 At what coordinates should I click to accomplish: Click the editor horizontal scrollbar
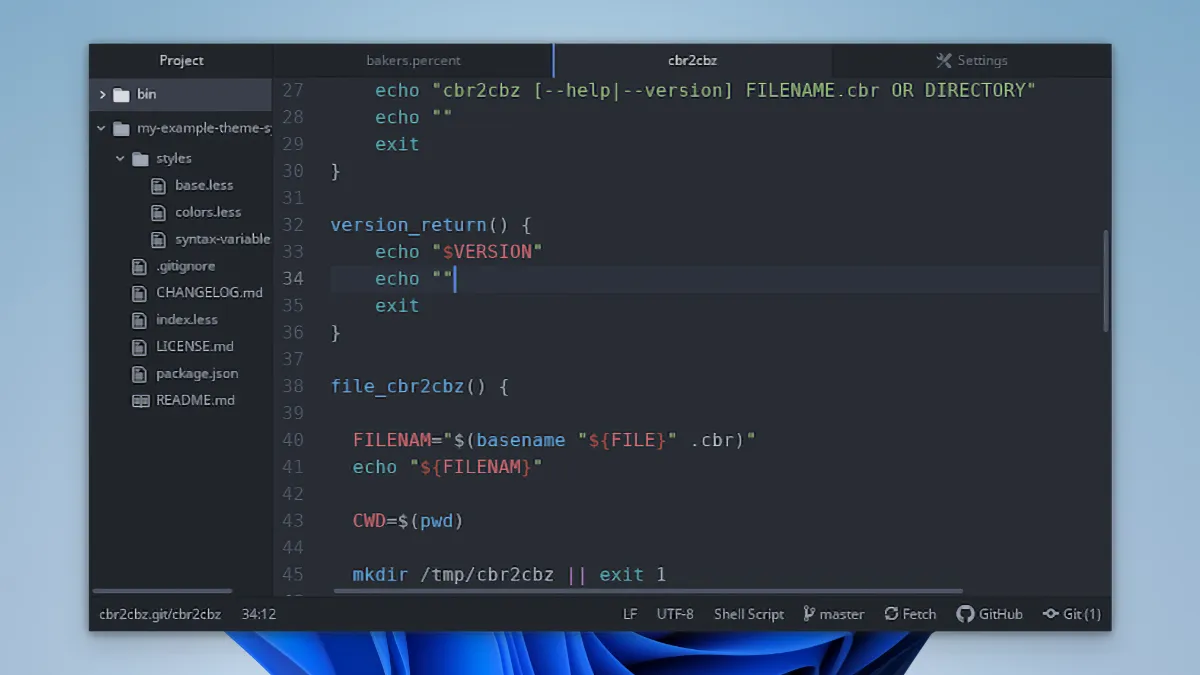[x=648, y=591]
